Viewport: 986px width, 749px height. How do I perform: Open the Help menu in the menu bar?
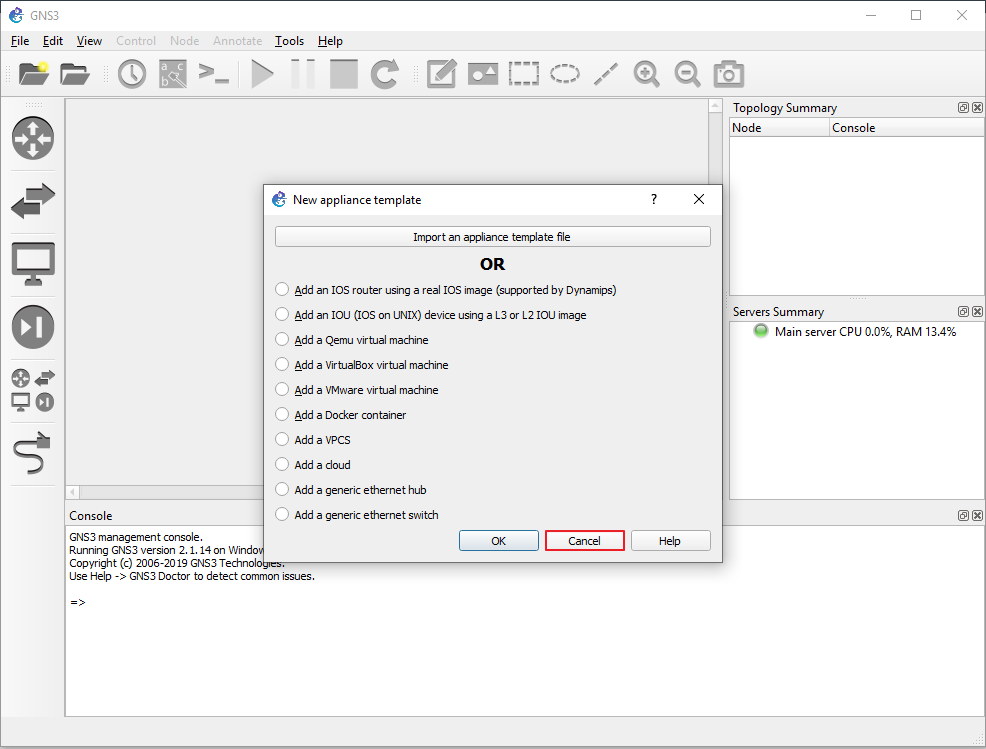click(330, 41)
